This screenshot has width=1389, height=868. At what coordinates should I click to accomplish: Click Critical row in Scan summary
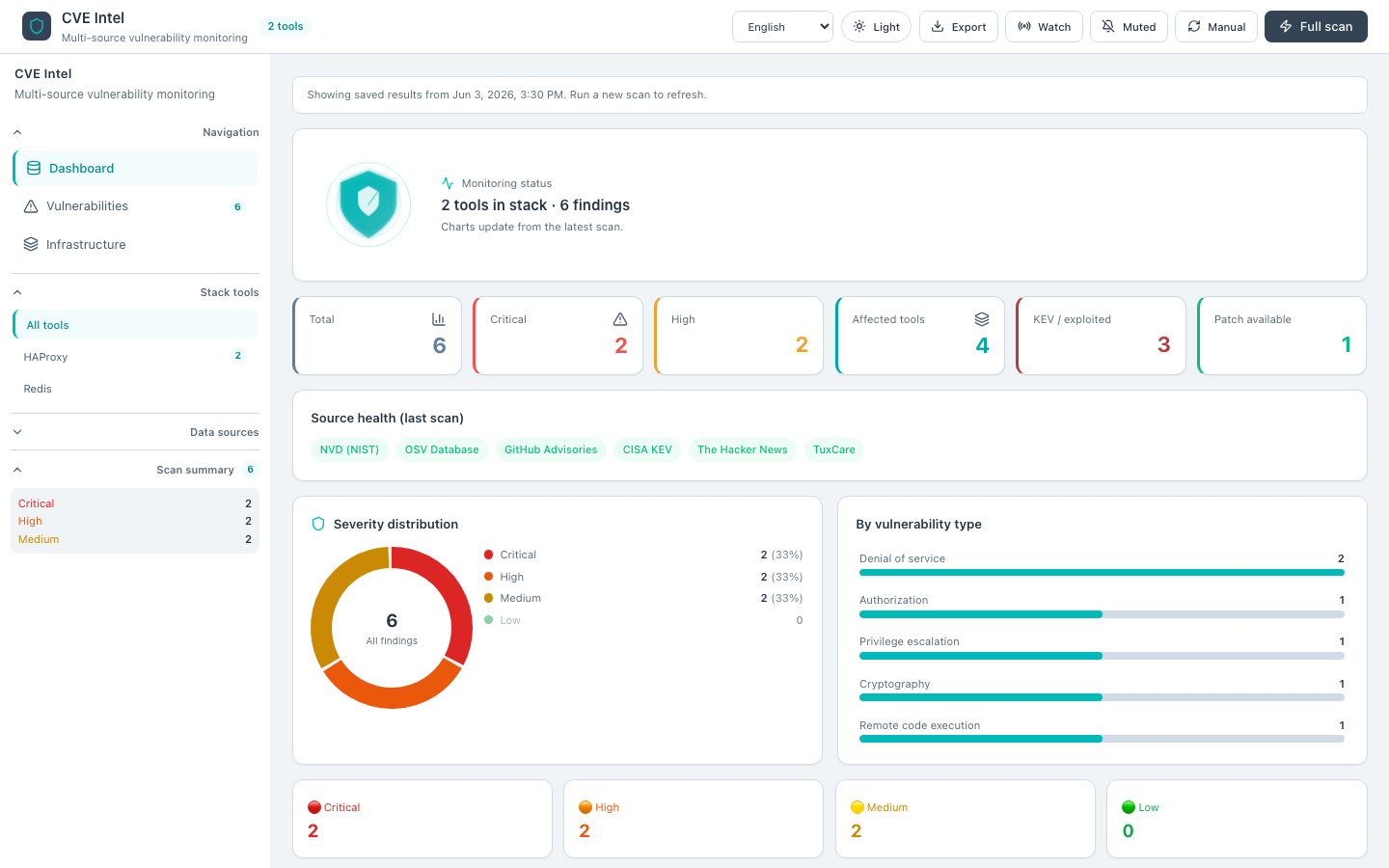point(135,503)
